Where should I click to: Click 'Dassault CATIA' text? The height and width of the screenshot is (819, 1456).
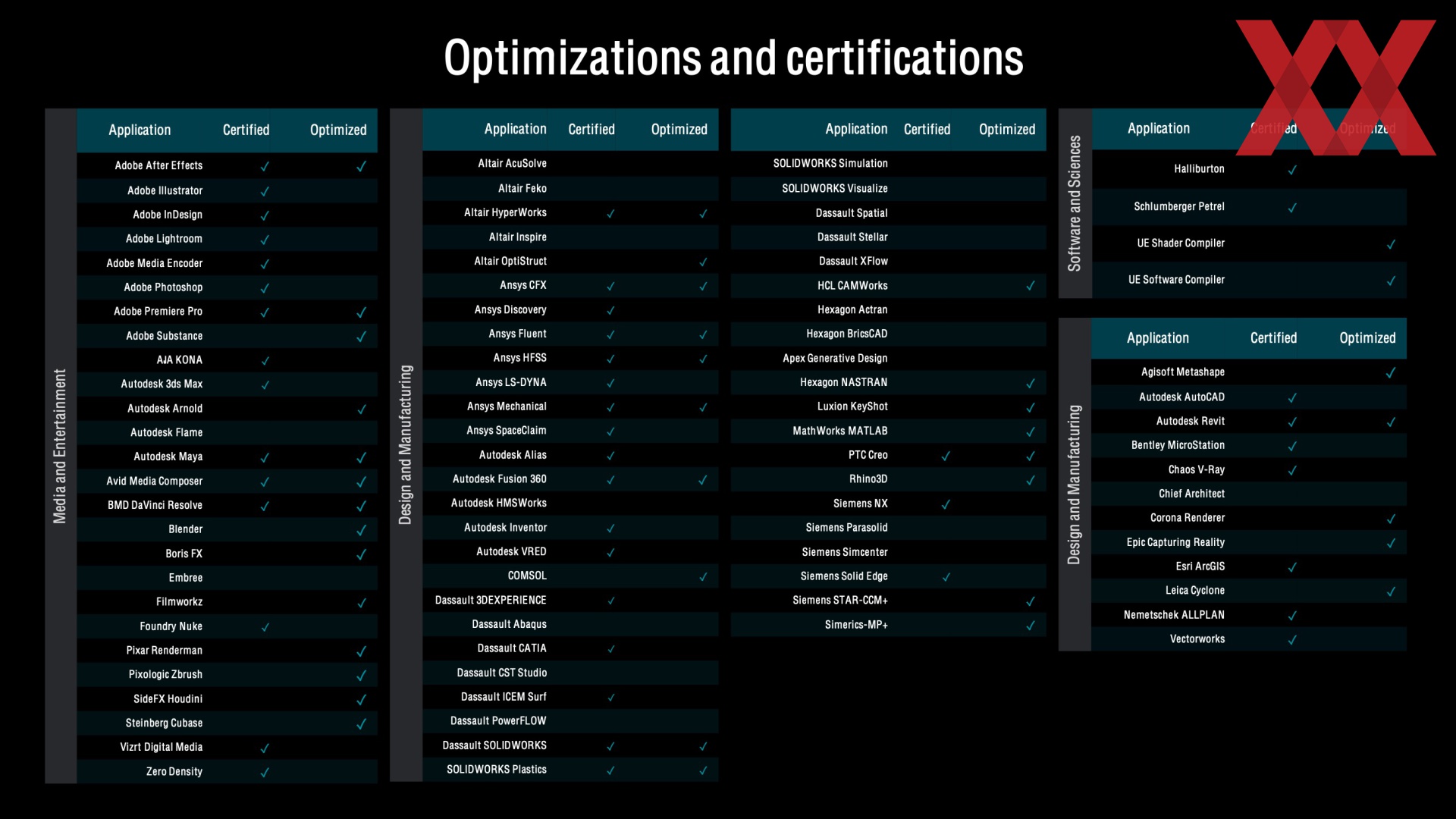pos(512,648)
